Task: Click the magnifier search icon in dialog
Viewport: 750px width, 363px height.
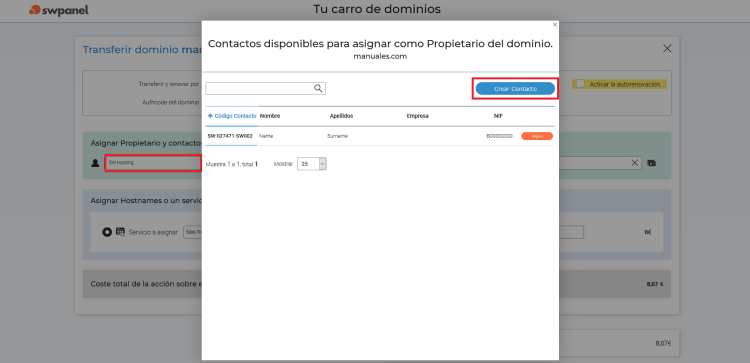Action: 318,88
